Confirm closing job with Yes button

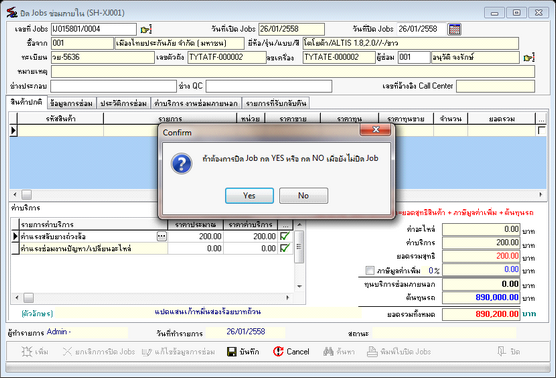pos(249,195)
